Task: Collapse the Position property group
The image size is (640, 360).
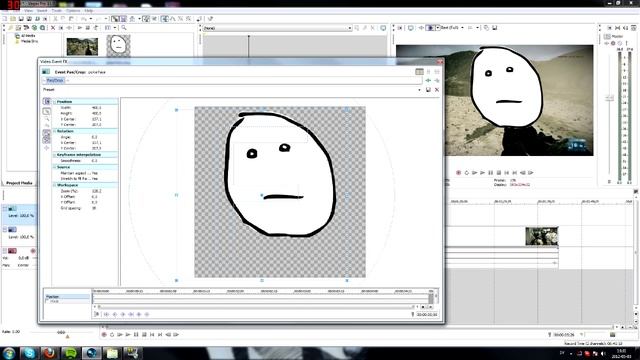Action: [x=54, y=102]
